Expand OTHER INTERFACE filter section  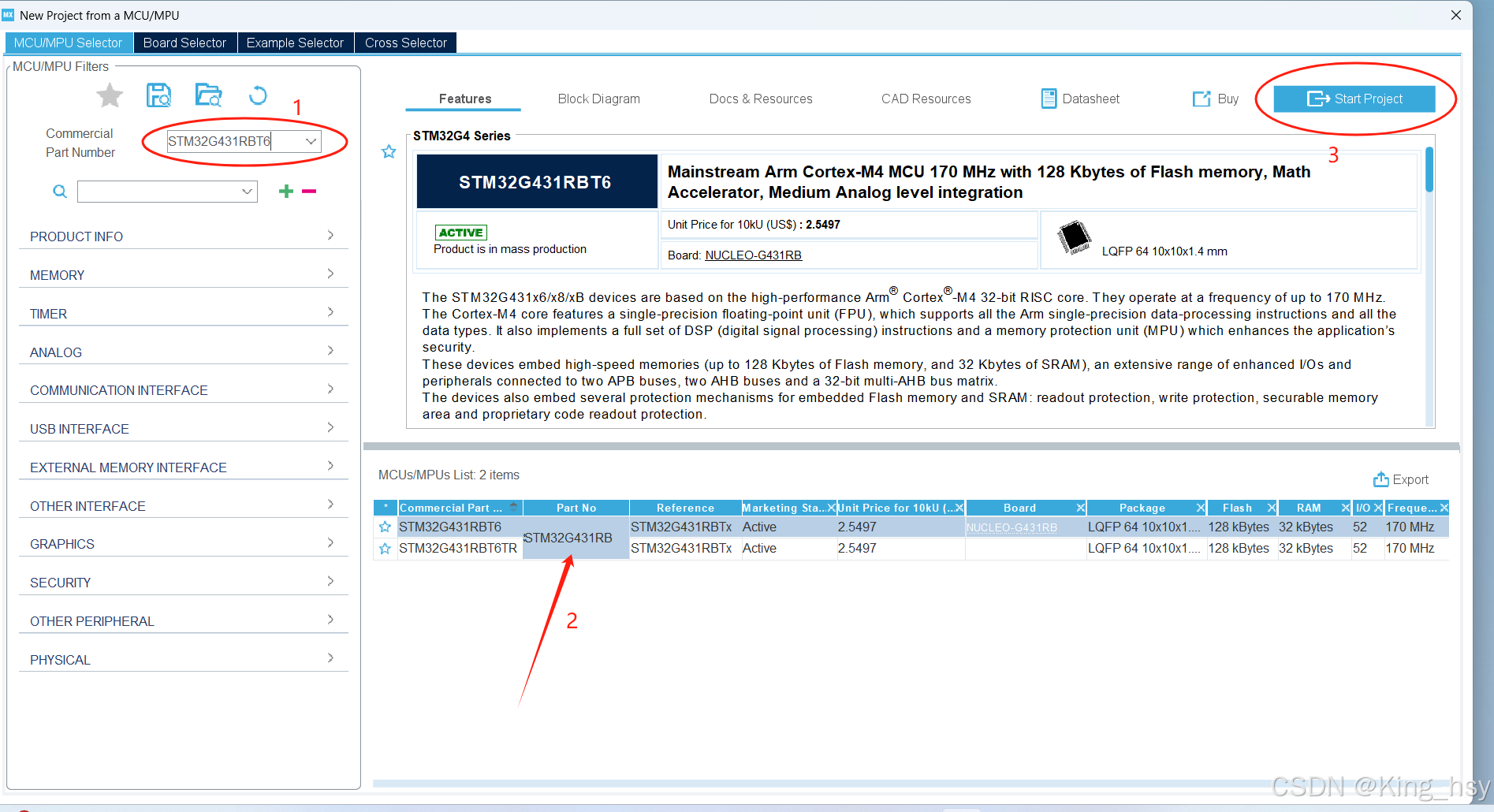coord(183,505)
